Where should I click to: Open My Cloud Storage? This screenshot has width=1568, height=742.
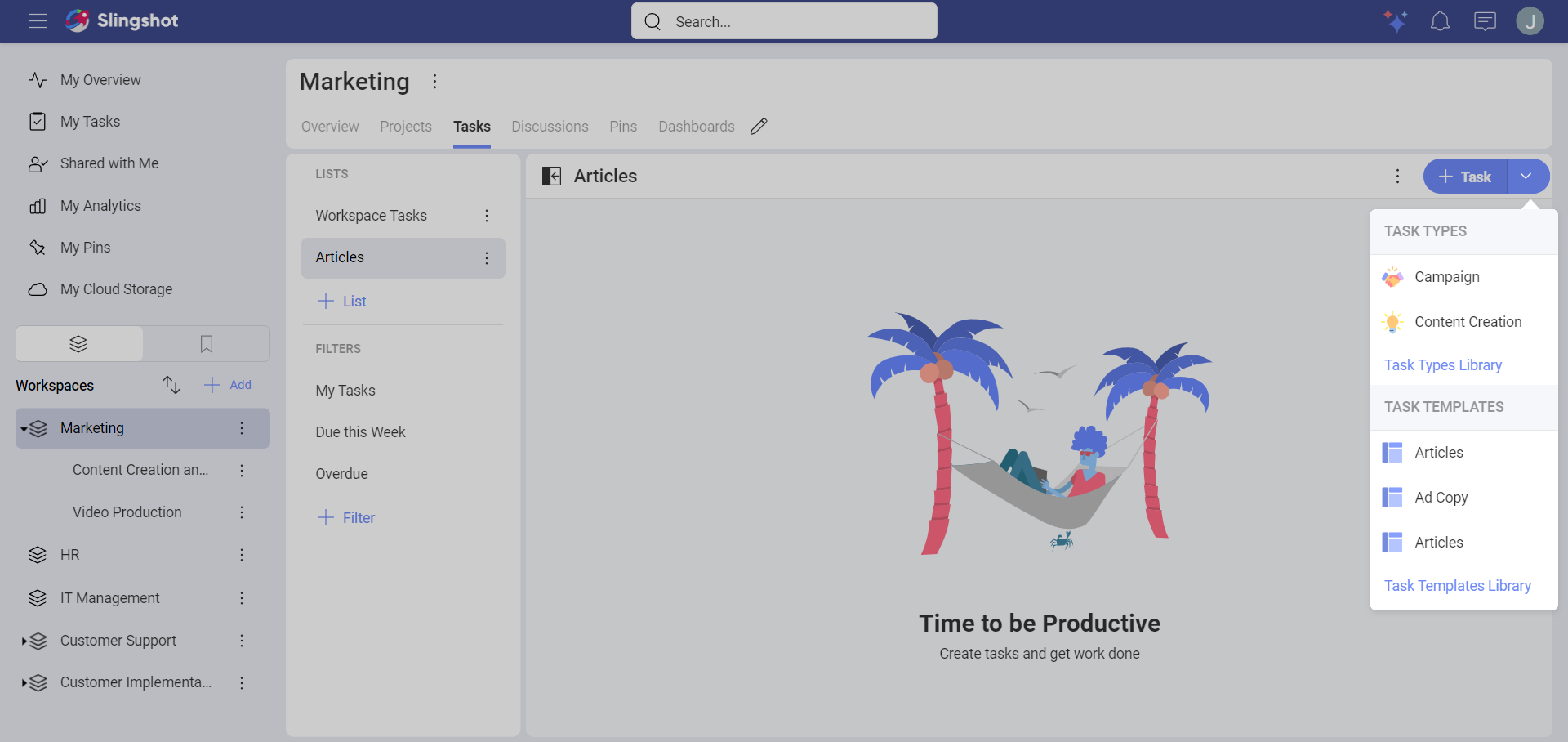pos(116,289)
